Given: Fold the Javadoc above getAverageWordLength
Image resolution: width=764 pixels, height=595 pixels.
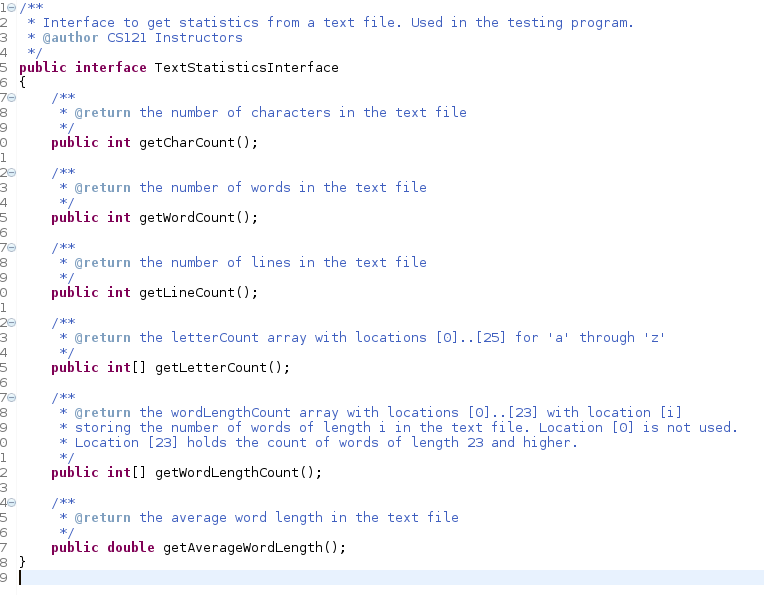Looking at the screenshot, I should (12, 502).
